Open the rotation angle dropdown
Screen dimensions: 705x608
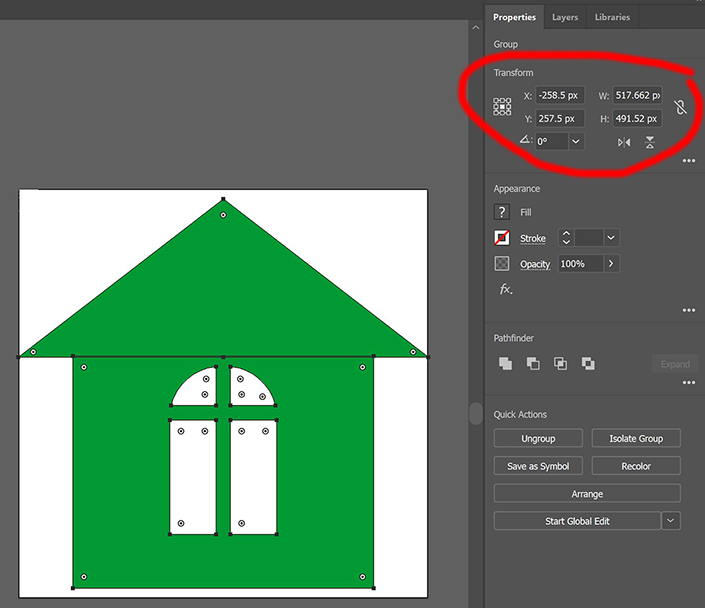tap(575, 142)
